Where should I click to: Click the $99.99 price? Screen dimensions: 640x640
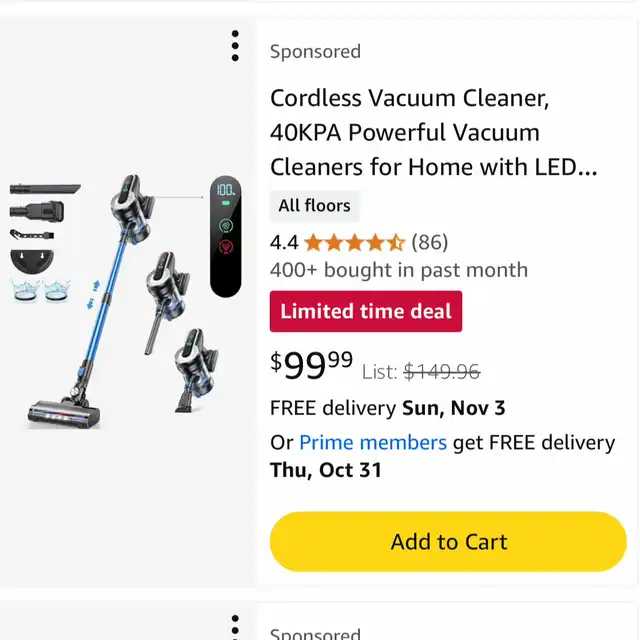point(311,366)
